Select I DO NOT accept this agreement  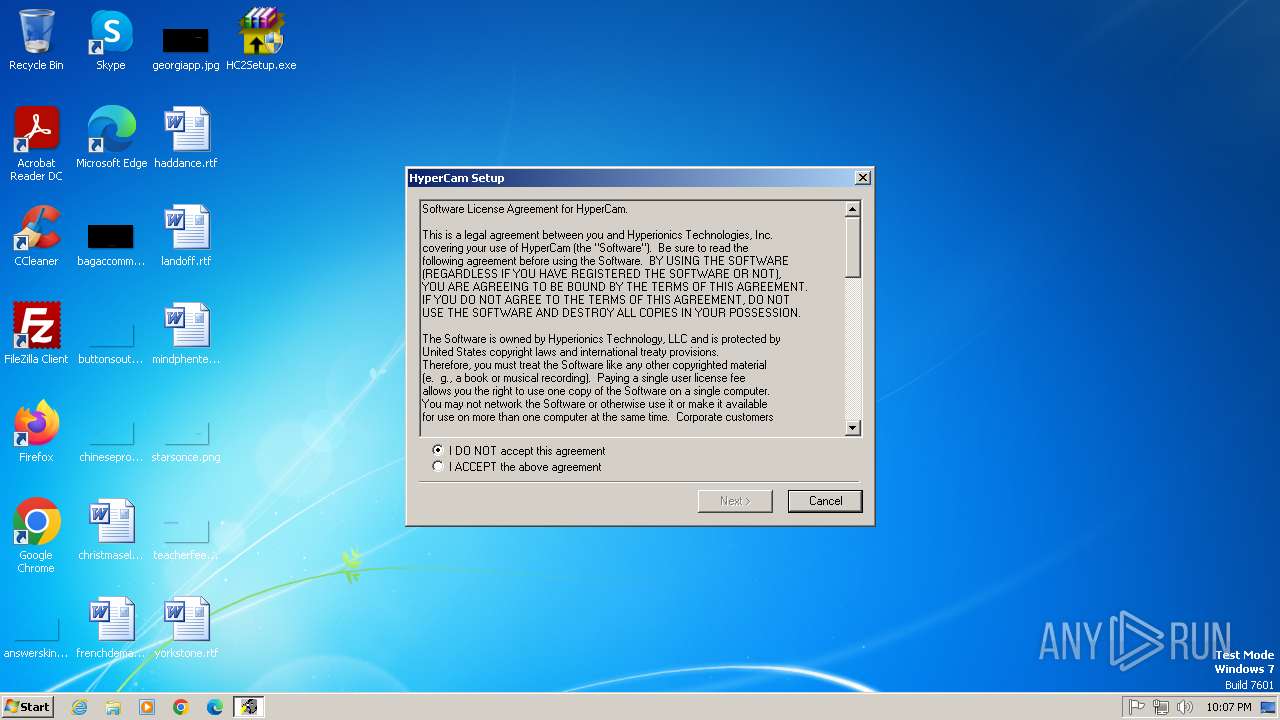coord(519,451)
